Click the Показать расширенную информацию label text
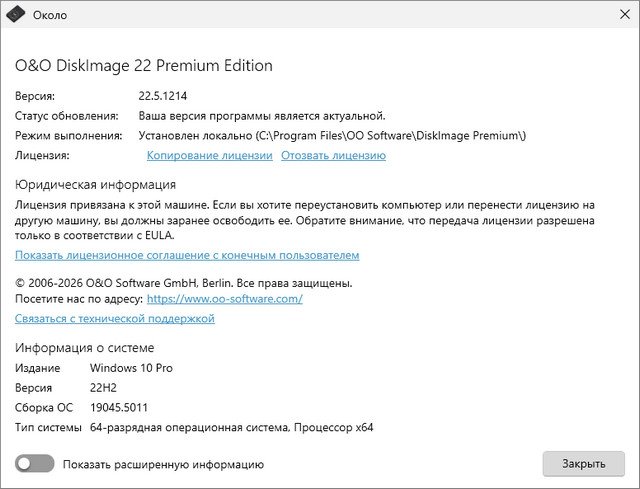Image resolution: width=640 pixels, height=489 pixels. coord(163,464)
